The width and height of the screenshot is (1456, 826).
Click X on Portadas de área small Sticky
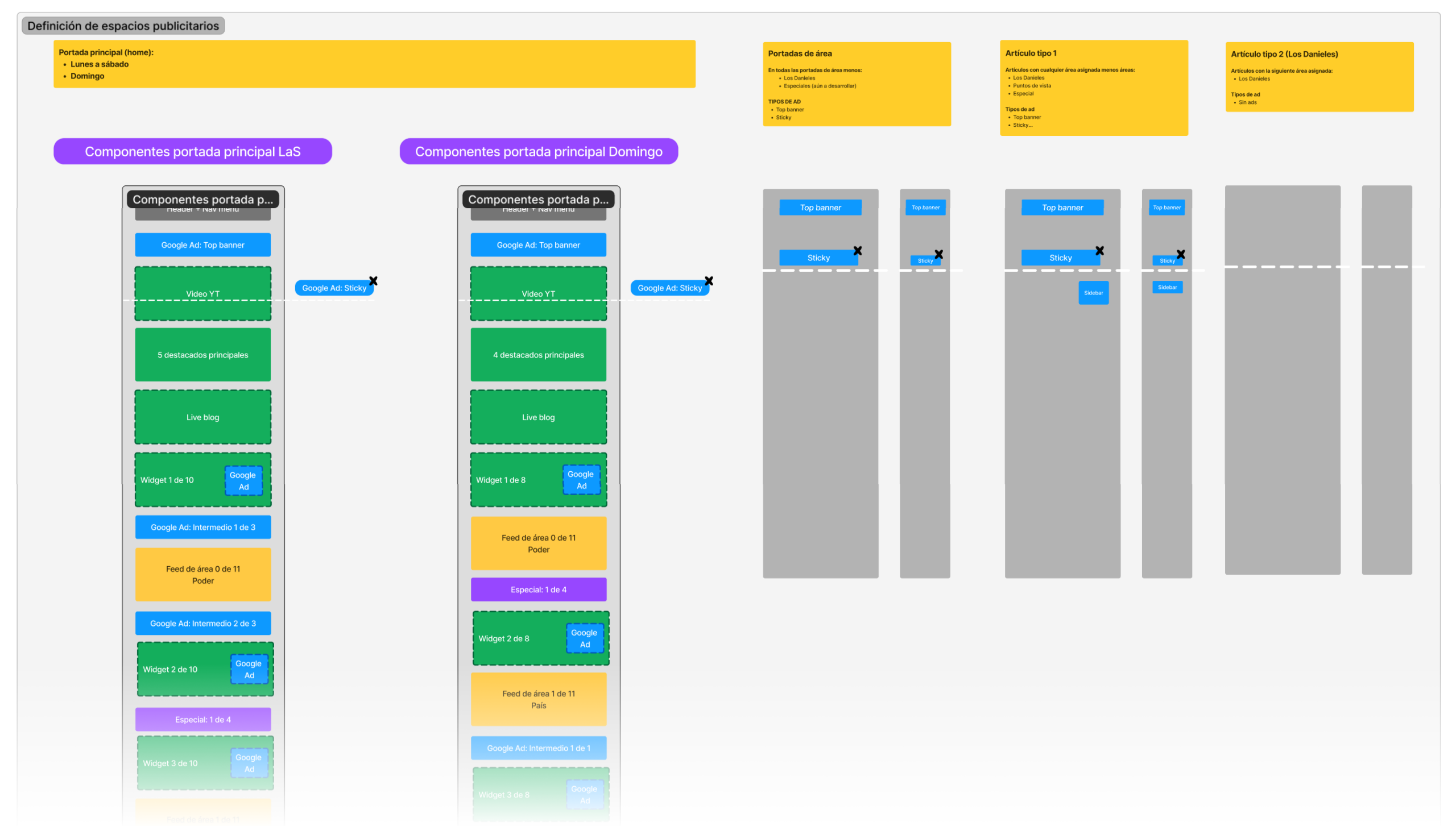(938, 254)
